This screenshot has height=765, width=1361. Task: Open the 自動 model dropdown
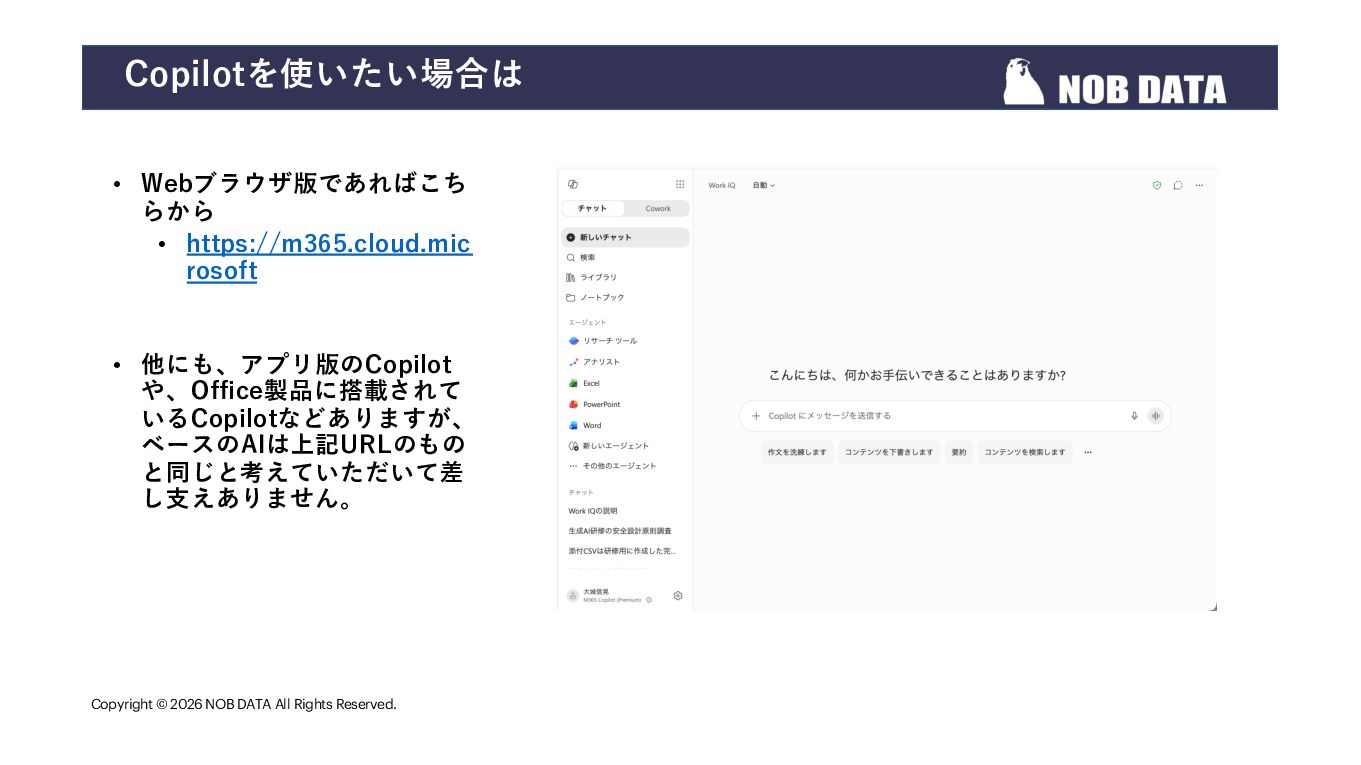(x=764, y=185)
